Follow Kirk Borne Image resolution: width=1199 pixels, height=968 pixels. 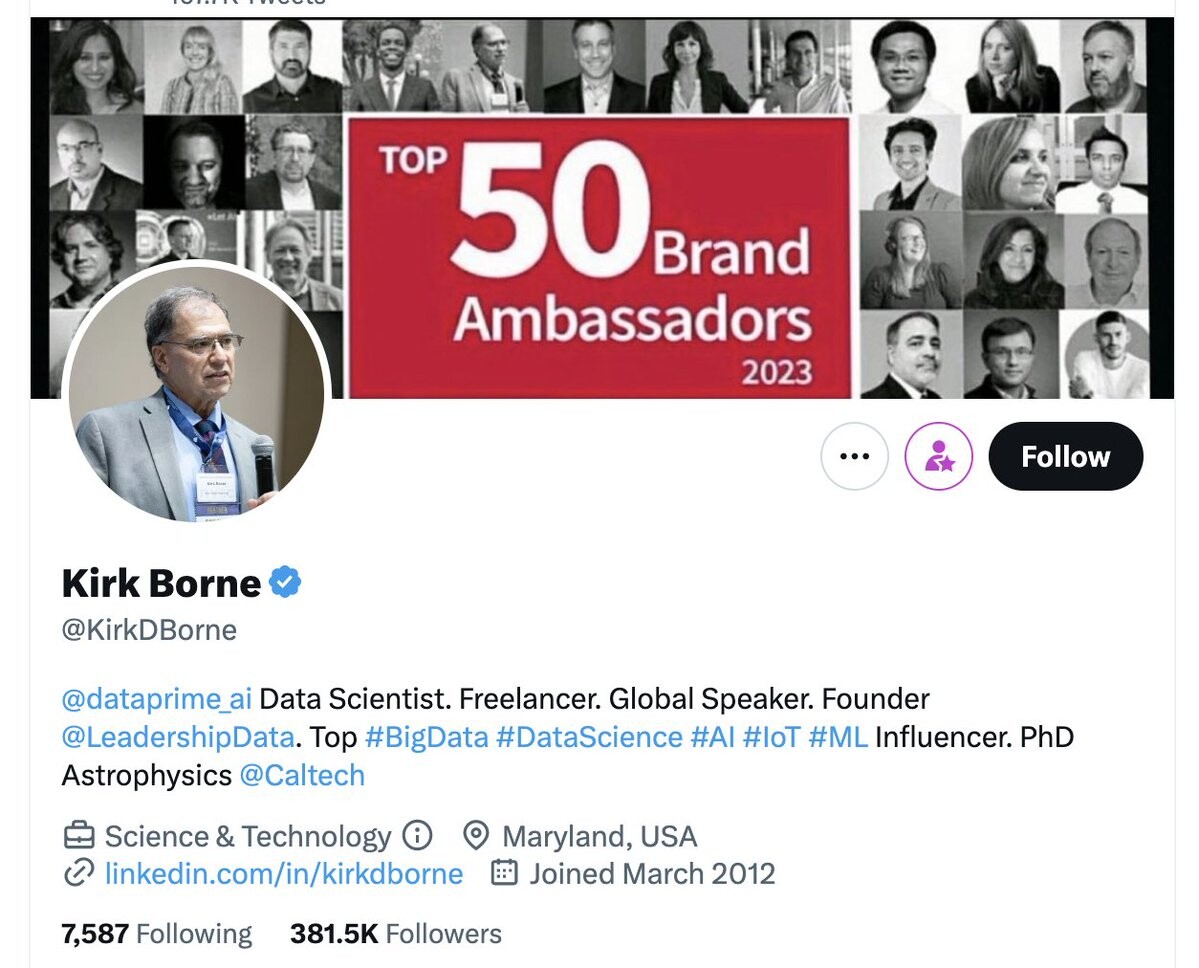click(x=1065, y=457)
